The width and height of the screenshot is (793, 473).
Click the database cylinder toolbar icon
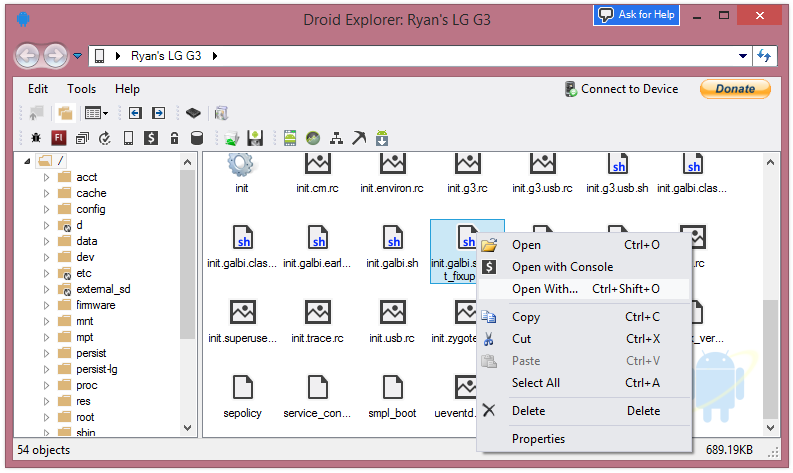pos(197,138)
